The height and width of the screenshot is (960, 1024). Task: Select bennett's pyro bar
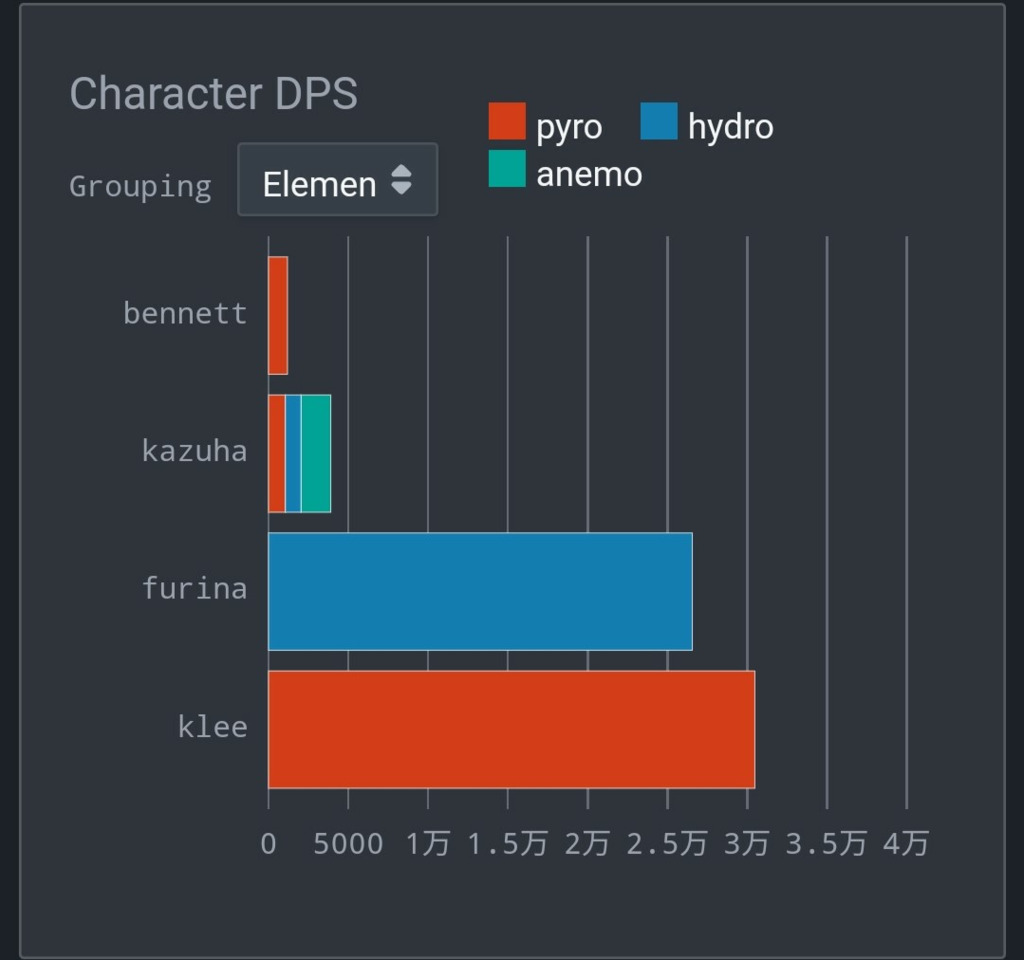pos(278,316)
